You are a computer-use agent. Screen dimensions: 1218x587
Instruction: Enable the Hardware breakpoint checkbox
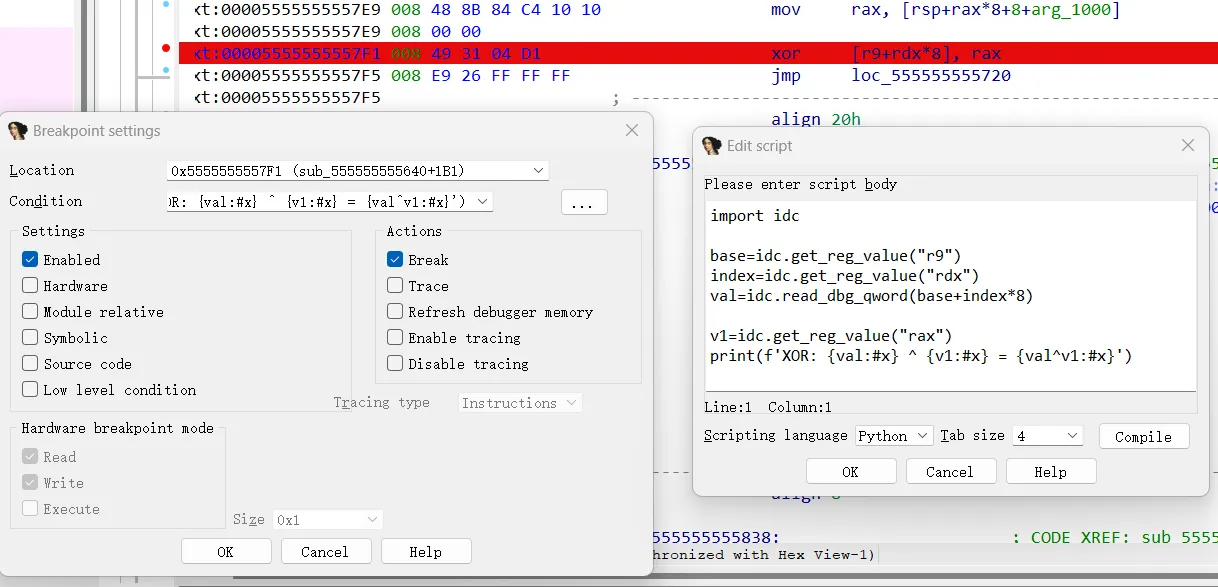click(x=30, y=286)
